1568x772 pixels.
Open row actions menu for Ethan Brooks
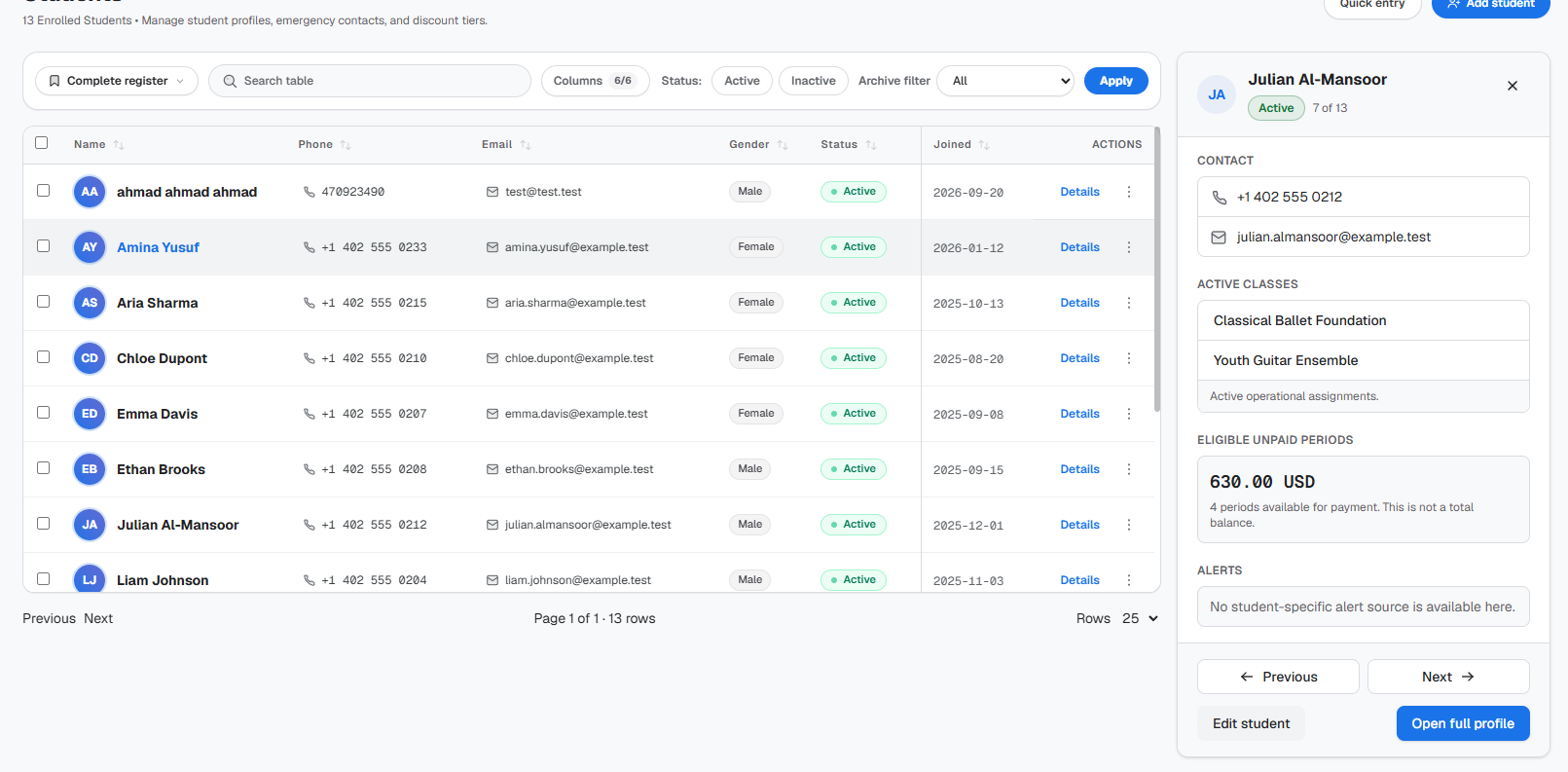pos(1129,469)
